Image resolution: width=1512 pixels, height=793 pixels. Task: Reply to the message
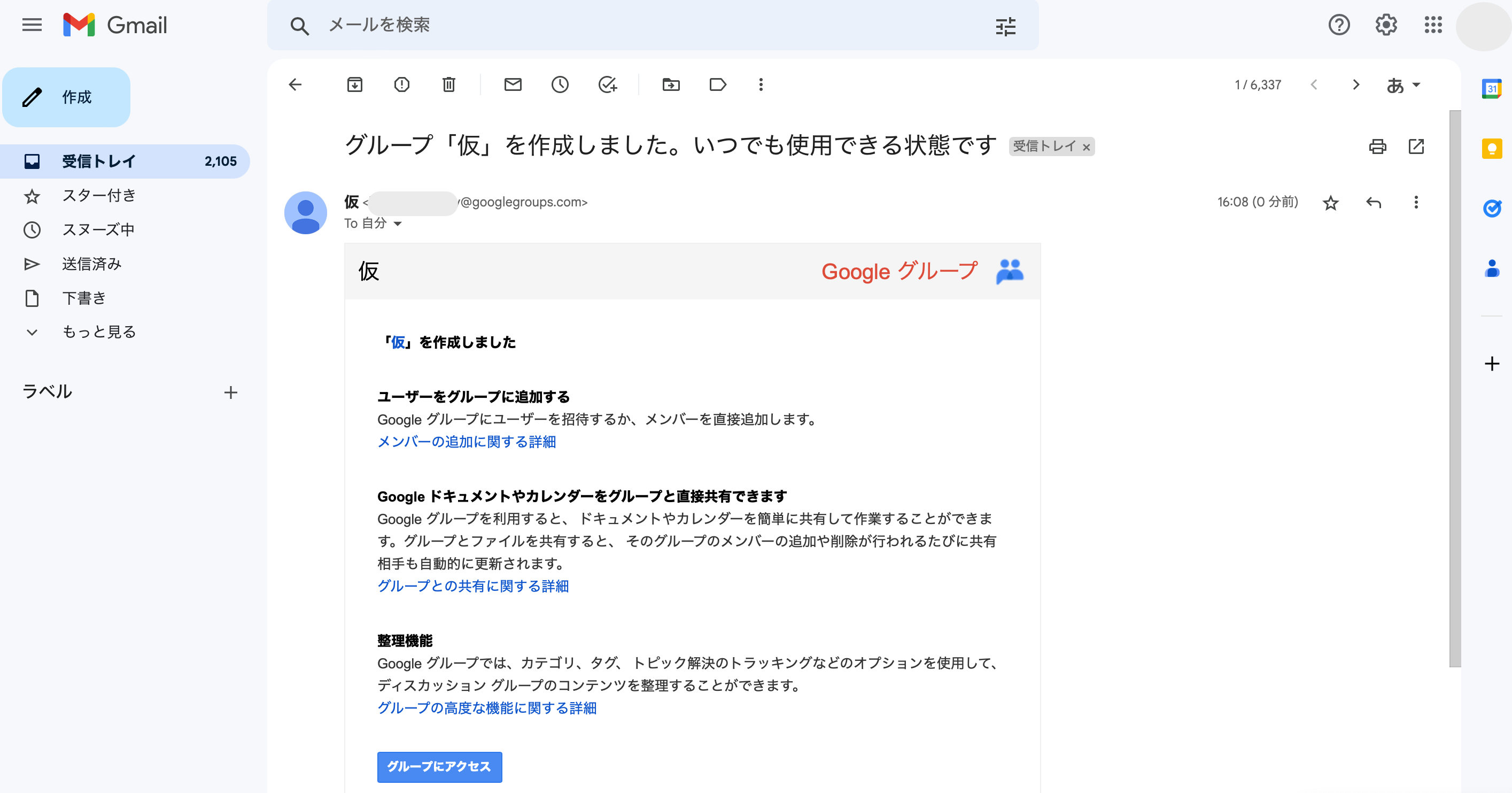coord(1374,203)
